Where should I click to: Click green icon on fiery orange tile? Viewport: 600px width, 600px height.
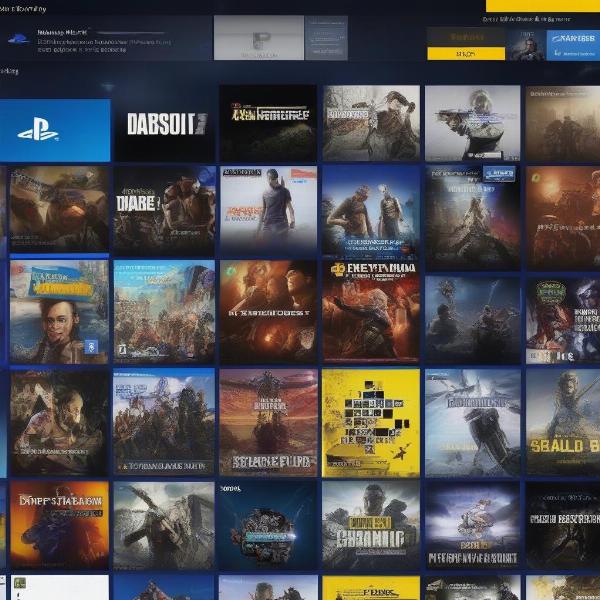click(x=536, y=177)
